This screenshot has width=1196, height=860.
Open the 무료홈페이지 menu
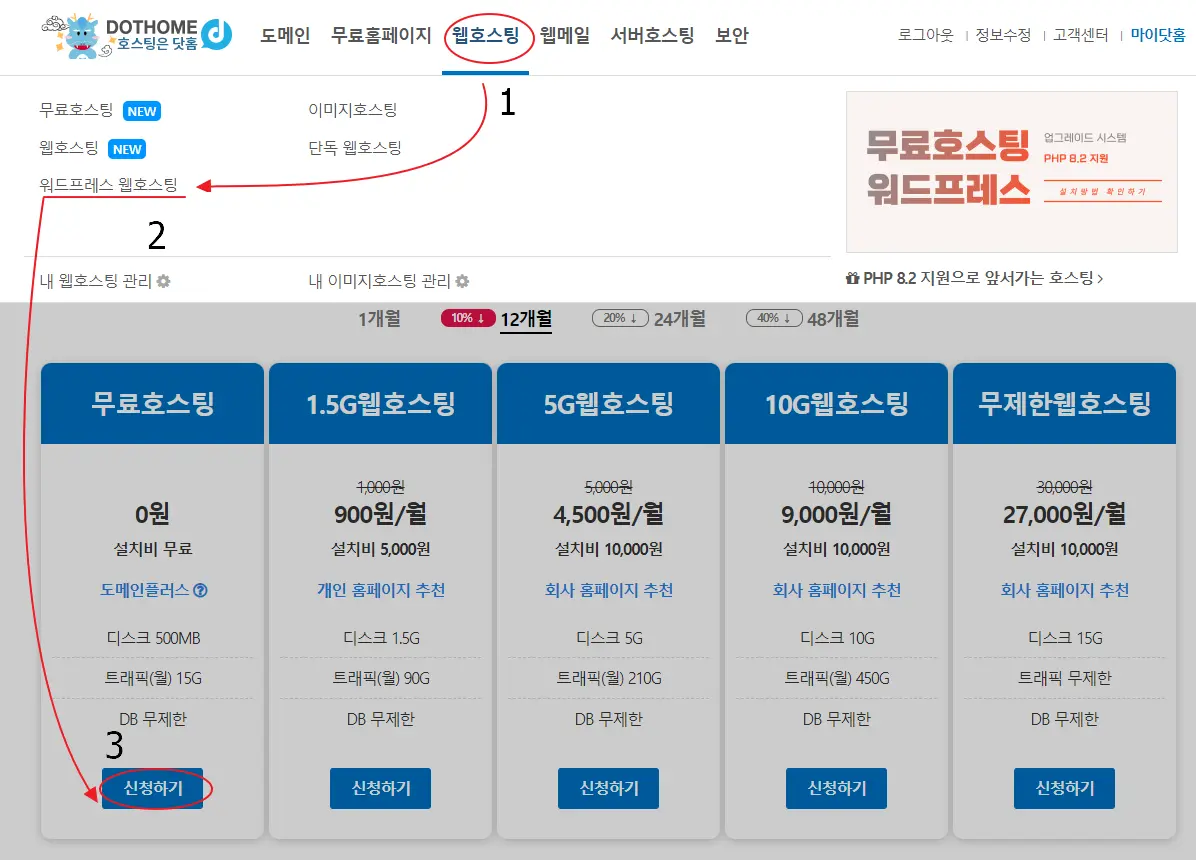381,36
